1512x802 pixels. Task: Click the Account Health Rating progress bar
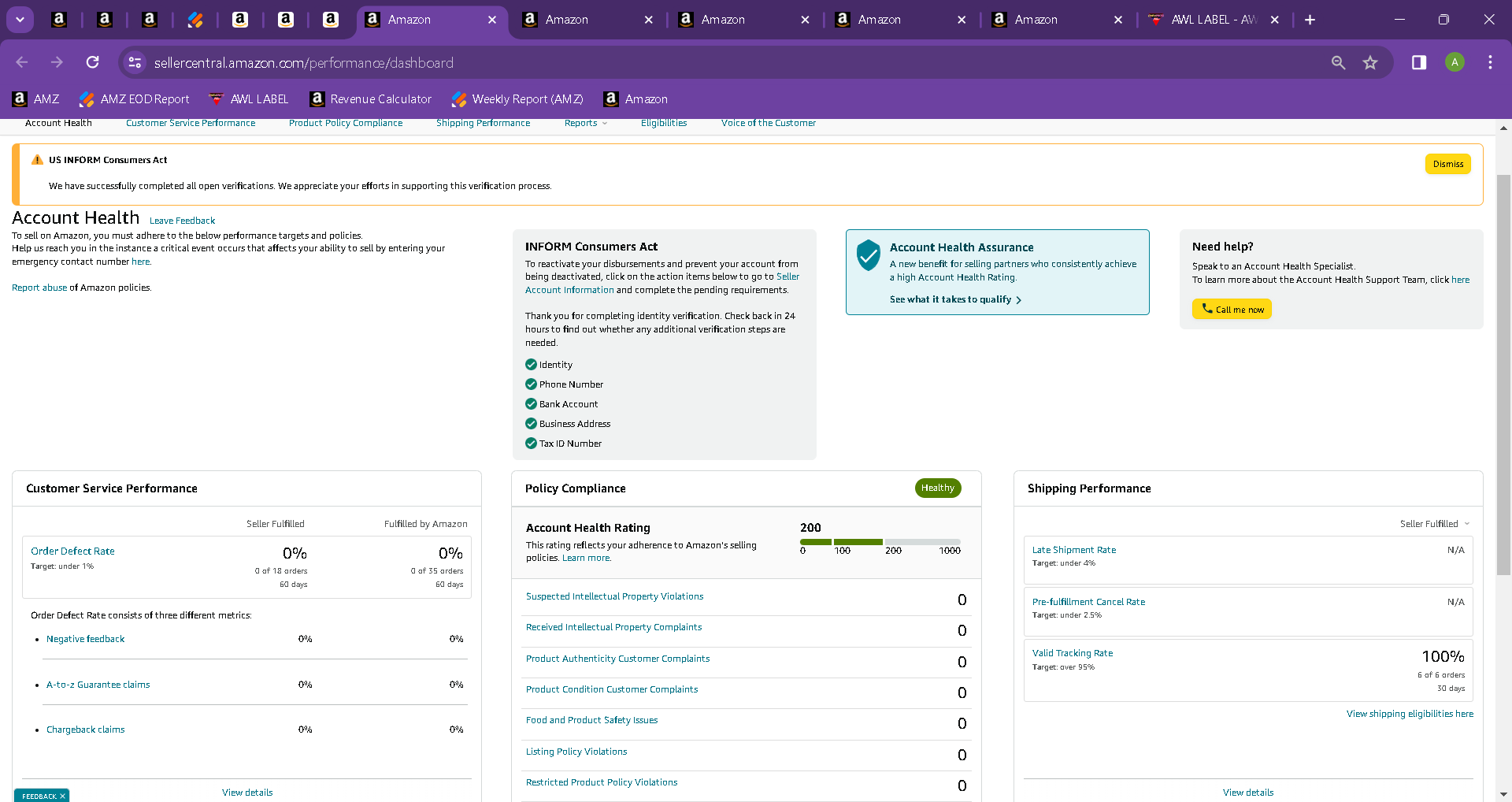[880, 542]
